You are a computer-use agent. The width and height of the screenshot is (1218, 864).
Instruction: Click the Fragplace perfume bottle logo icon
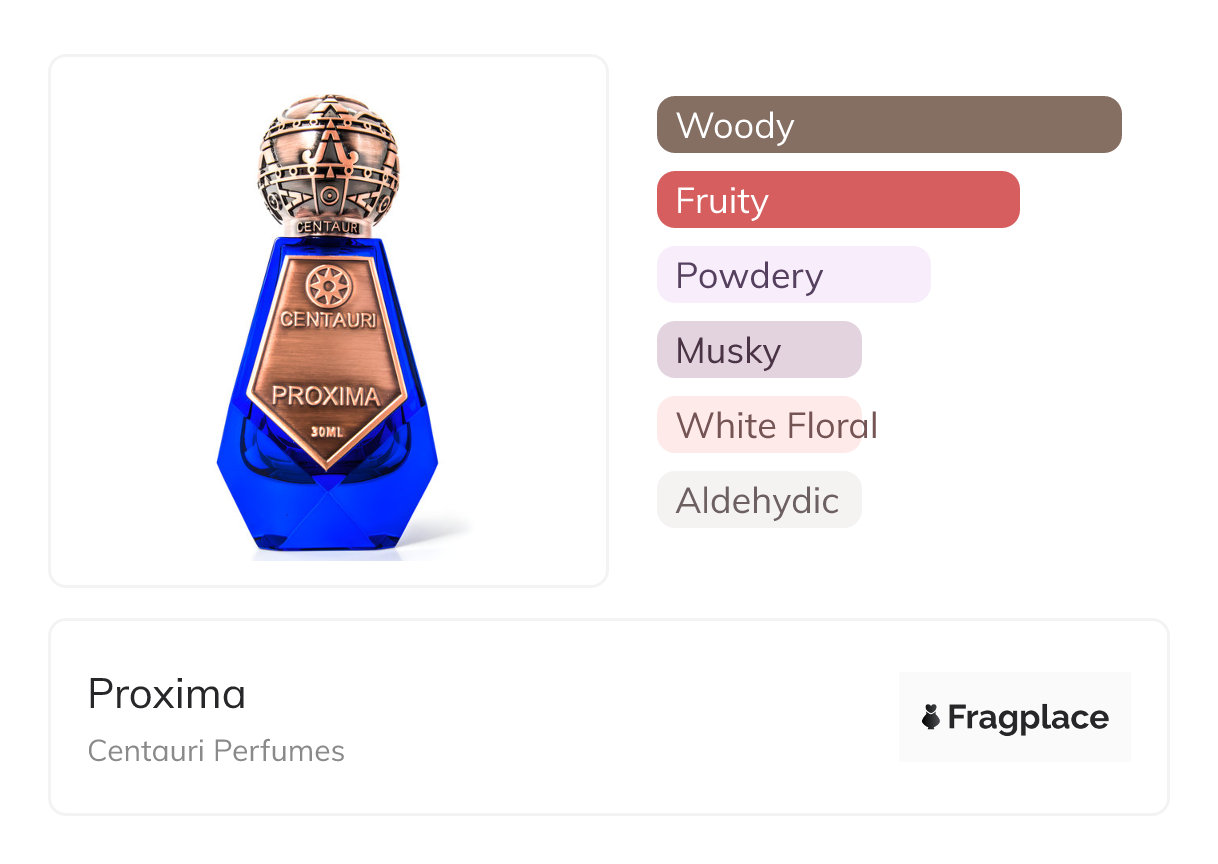(931, 717)
